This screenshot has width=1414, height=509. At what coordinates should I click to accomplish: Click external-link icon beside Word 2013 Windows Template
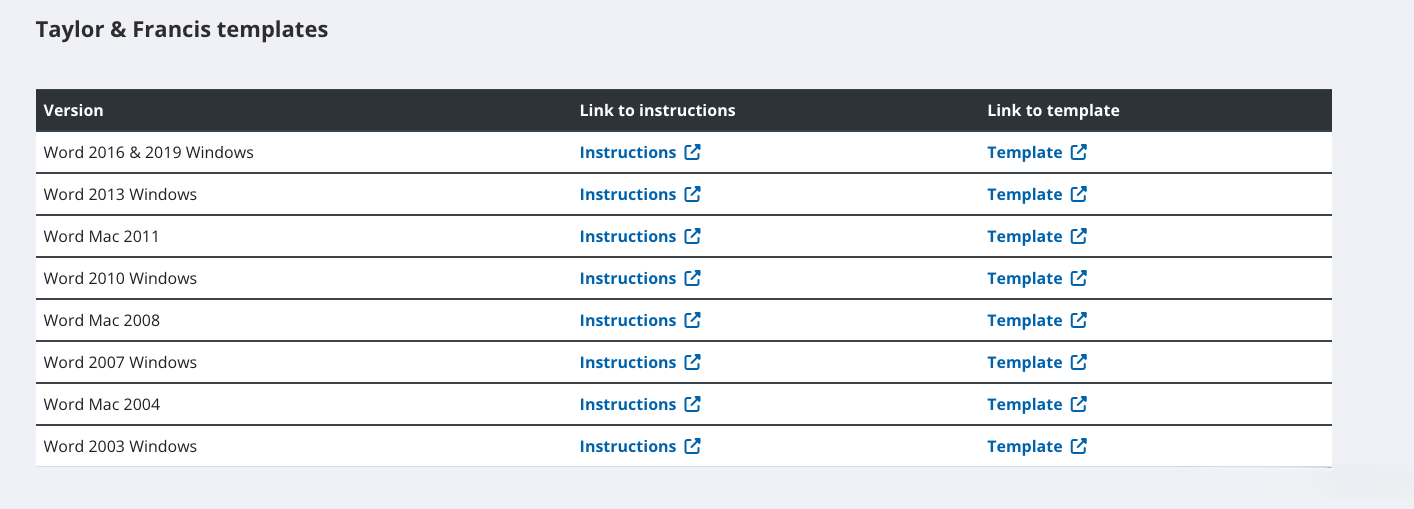1078,195
